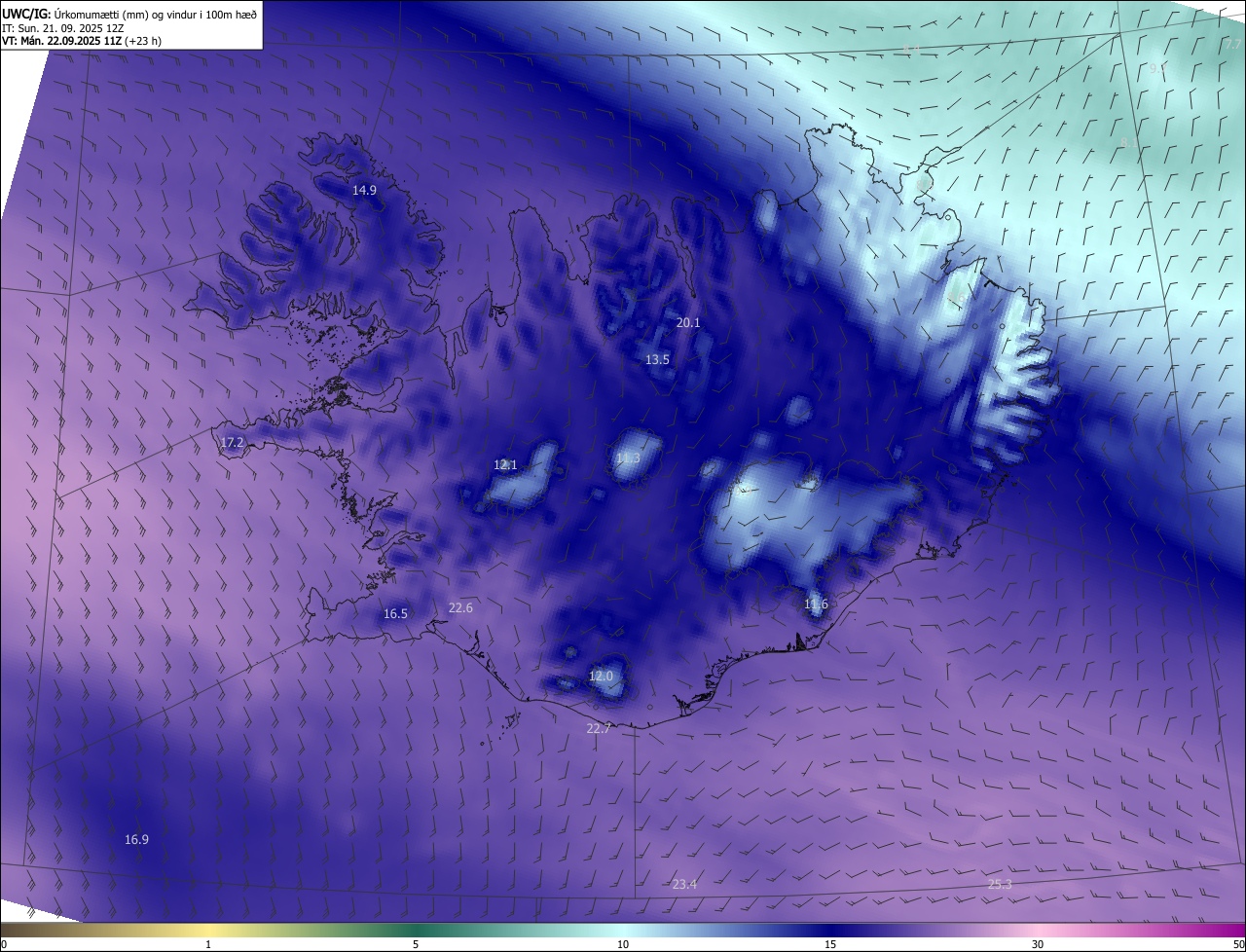
Task: Click the colorbar tick label 15
Action: pyautogui.click(x=830, y=944)
